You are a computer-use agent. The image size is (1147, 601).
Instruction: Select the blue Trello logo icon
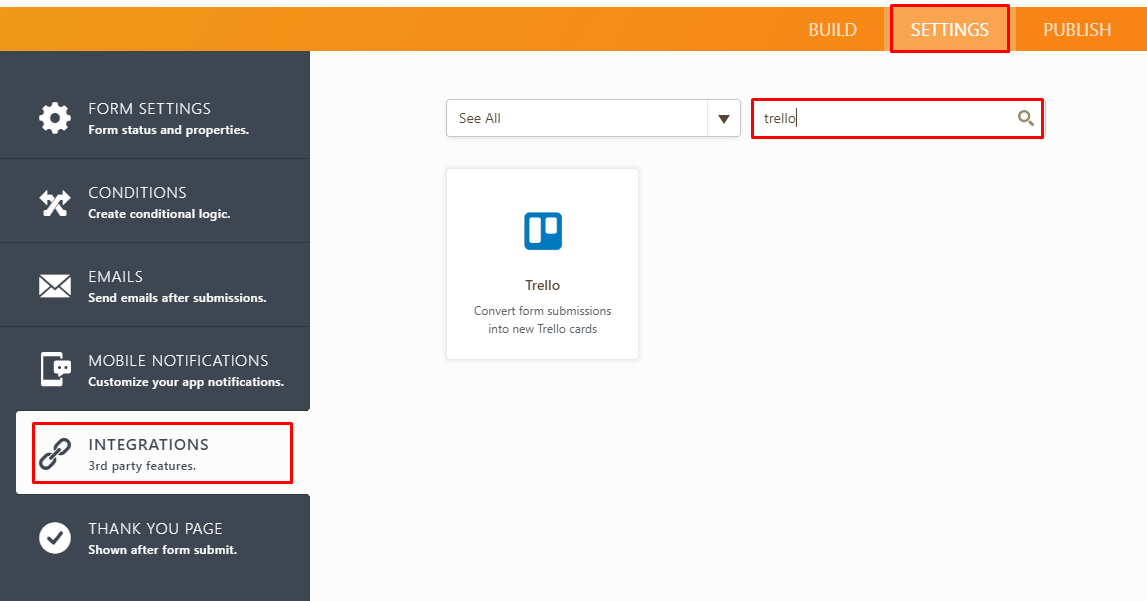(542, 231)
